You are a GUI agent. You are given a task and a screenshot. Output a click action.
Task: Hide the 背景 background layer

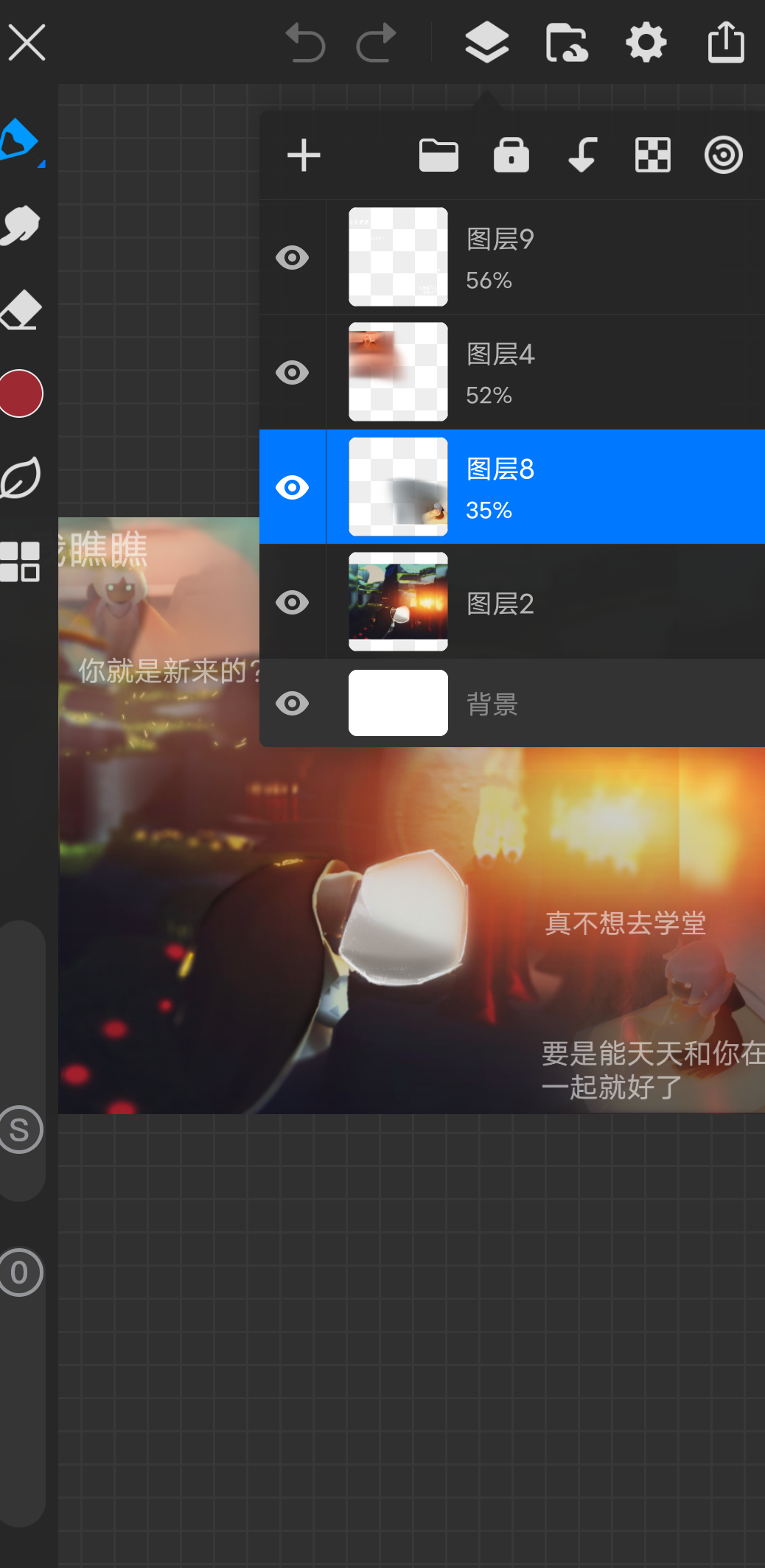(x=292, y=703)
